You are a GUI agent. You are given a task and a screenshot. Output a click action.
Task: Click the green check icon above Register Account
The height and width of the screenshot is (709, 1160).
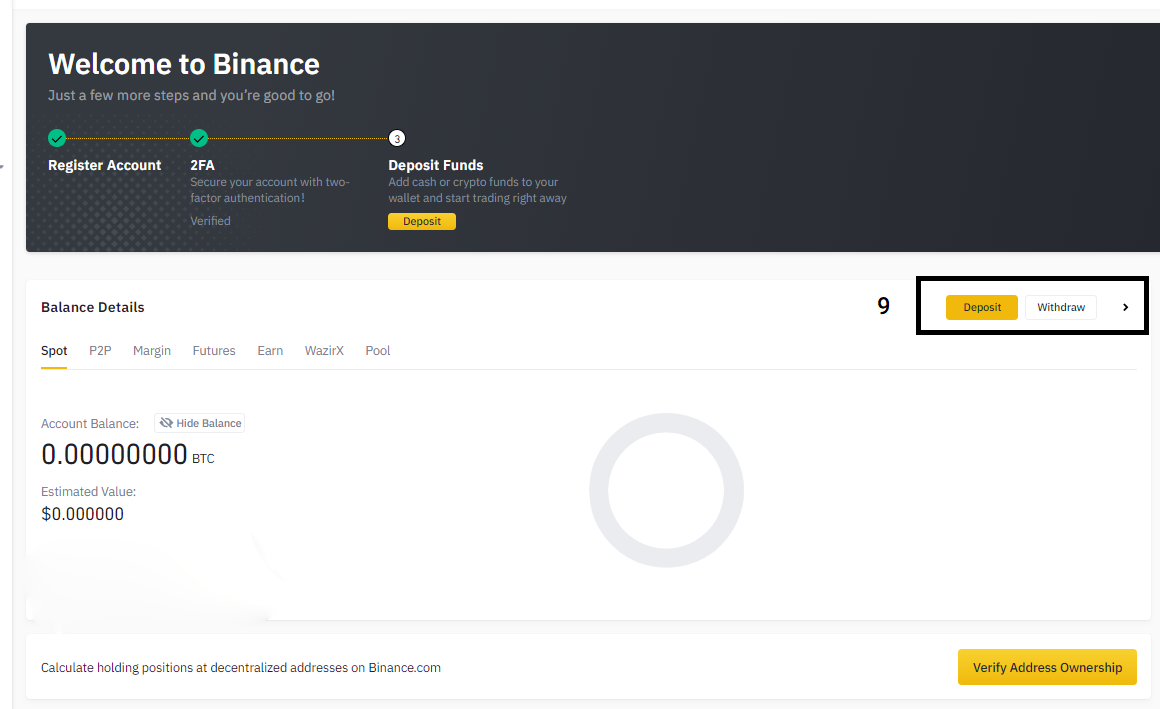pyautogui.click(x=57, y=138)
